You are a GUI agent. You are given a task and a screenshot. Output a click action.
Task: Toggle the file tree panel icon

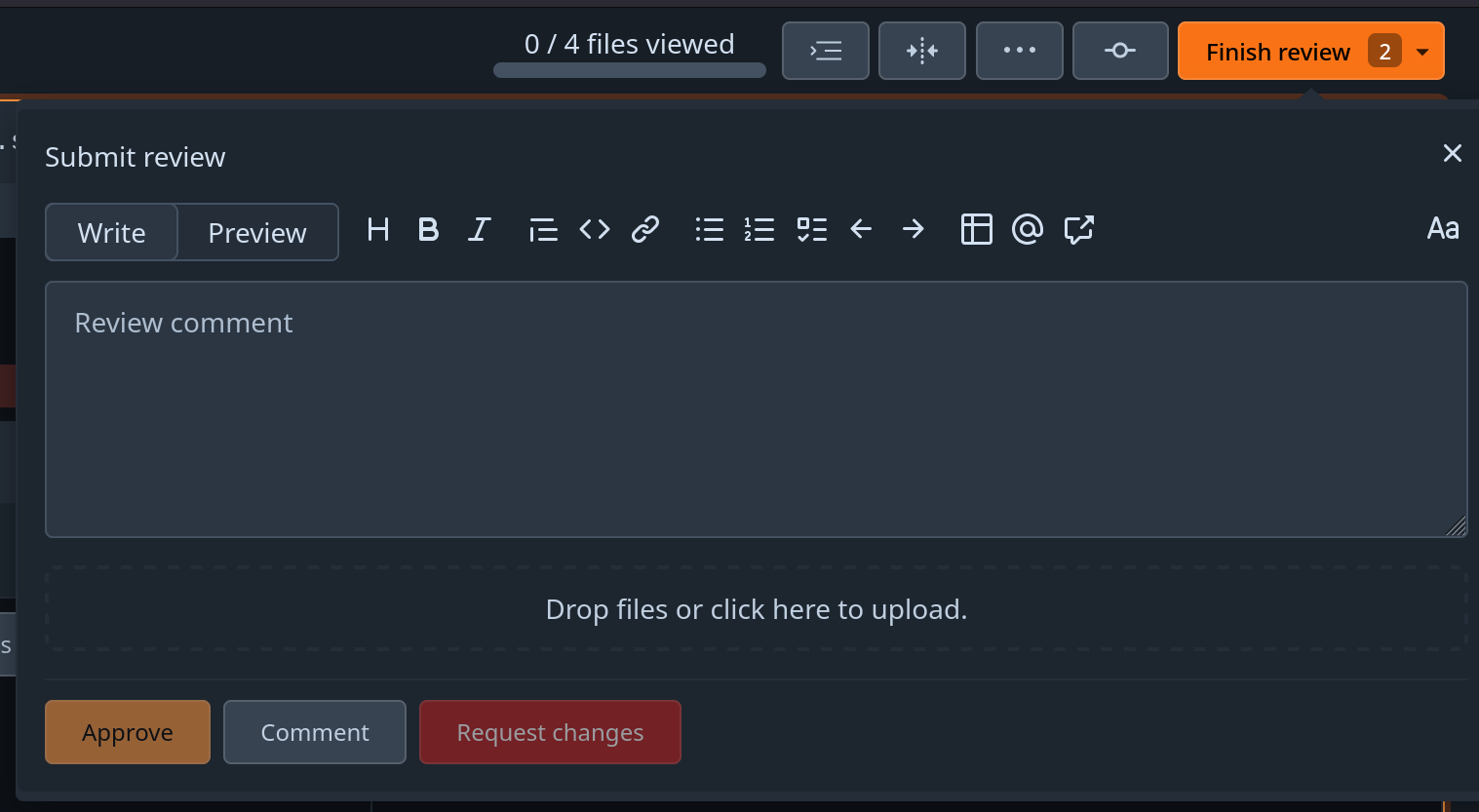point(826,51)
